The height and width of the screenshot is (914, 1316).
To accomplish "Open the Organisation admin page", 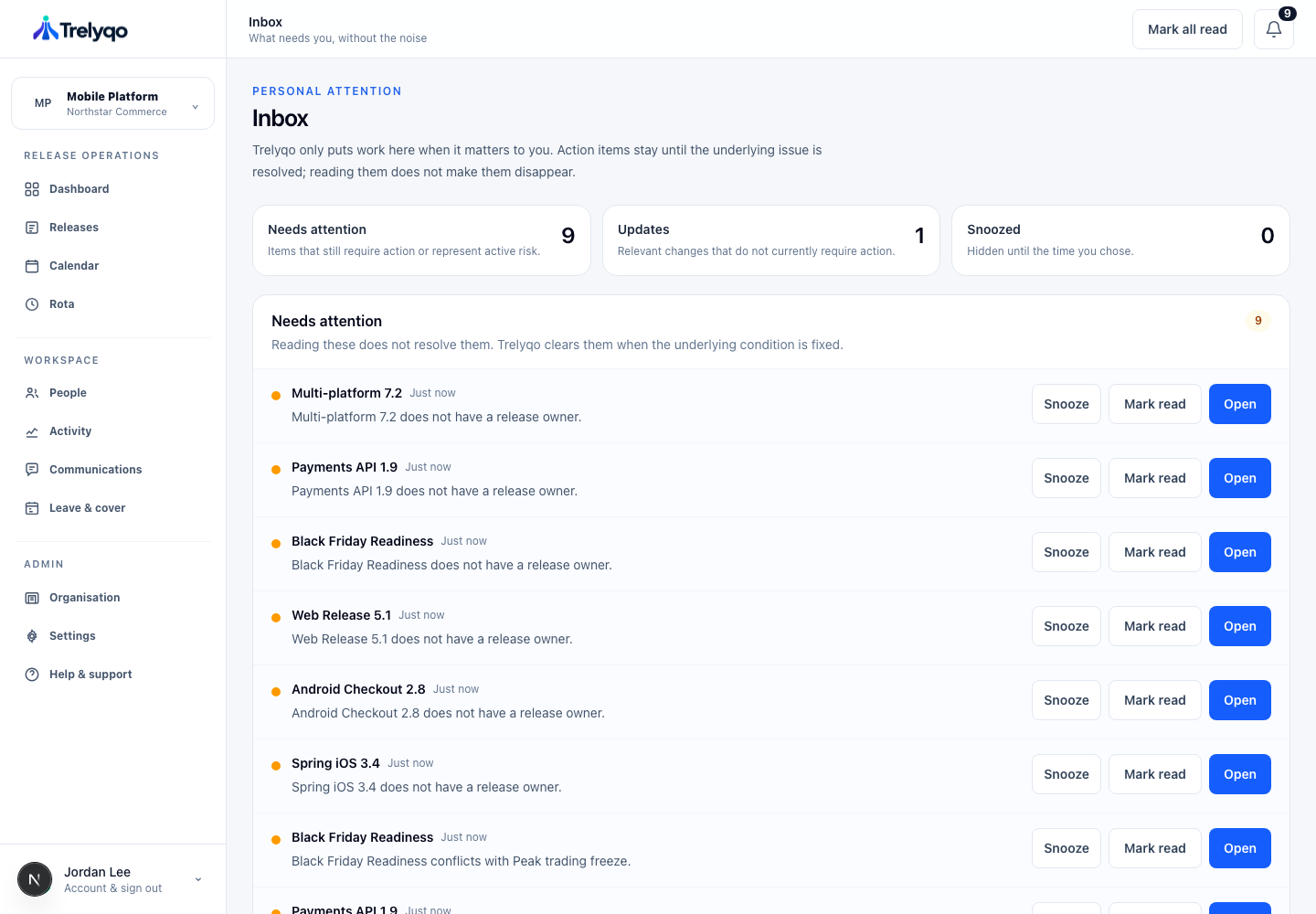I will pos(112,598).
